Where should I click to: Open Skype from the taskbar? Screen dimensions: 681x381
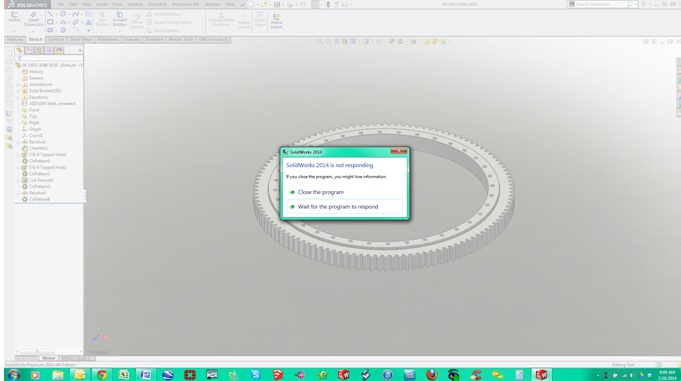point(255,374)
